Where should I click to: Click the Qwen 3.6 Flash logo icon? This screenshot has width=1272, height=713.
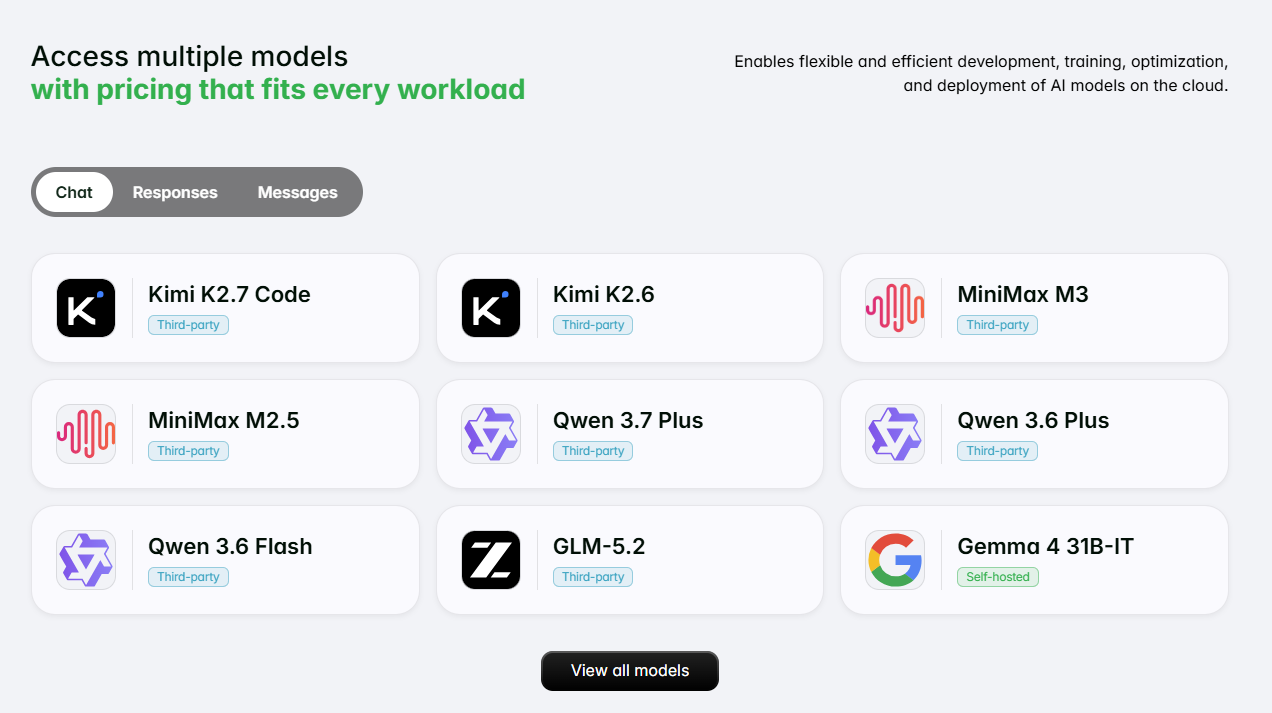(86, 560)
